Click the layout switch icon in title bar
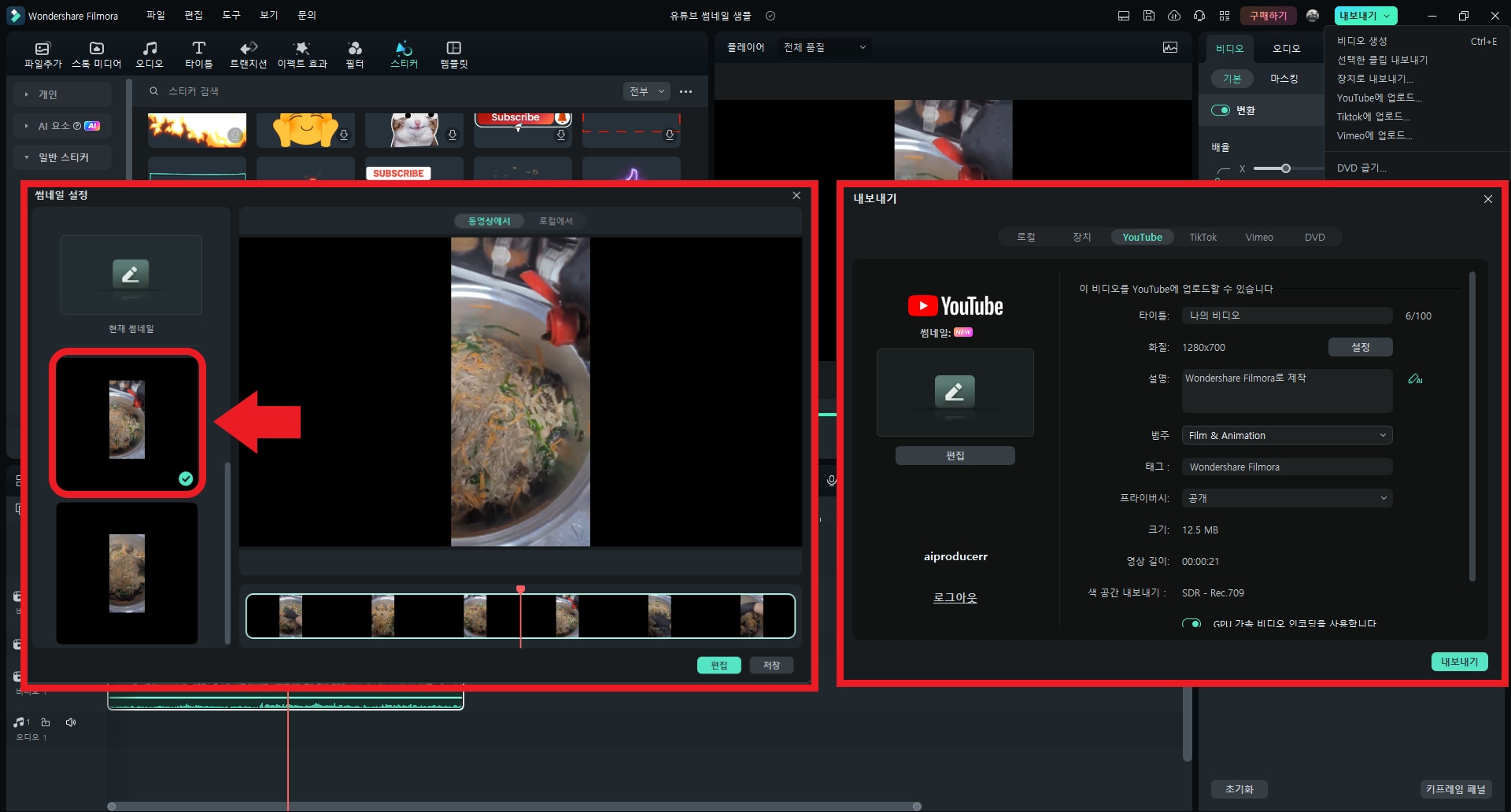Viewport: 1511px width, 812px height. point(1124,16)
